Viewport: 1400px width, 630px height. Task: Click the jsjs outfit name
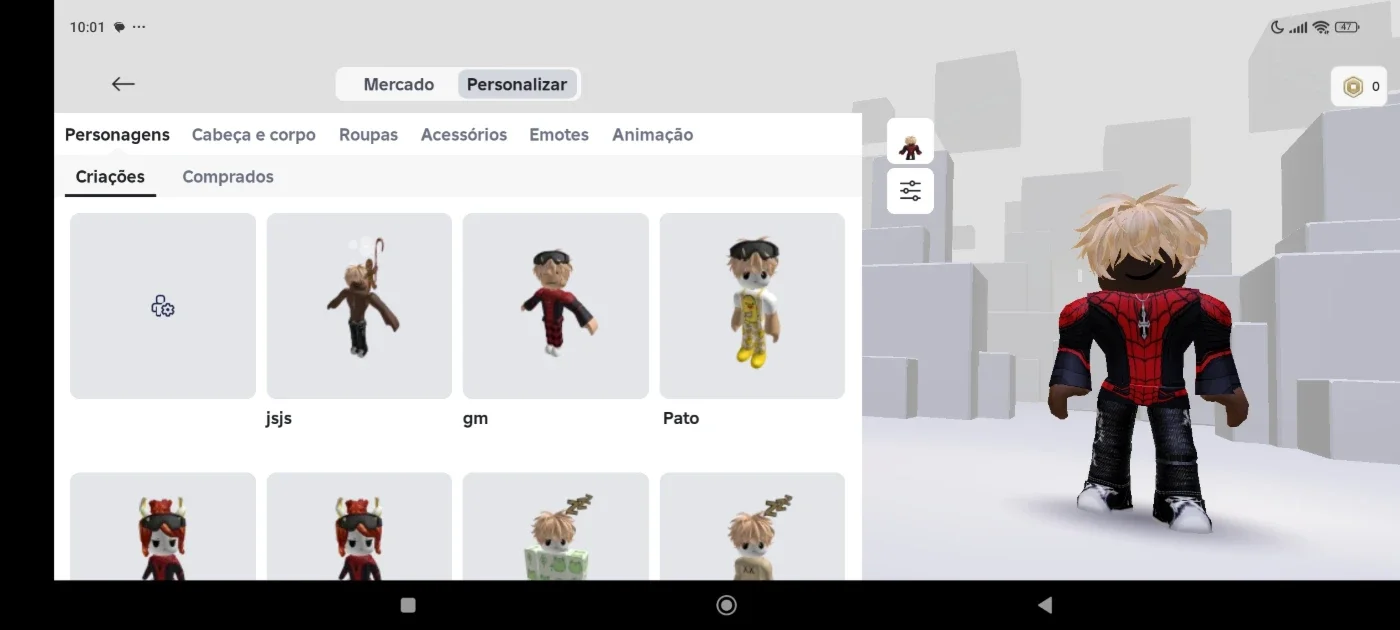[x=279, y=419]
